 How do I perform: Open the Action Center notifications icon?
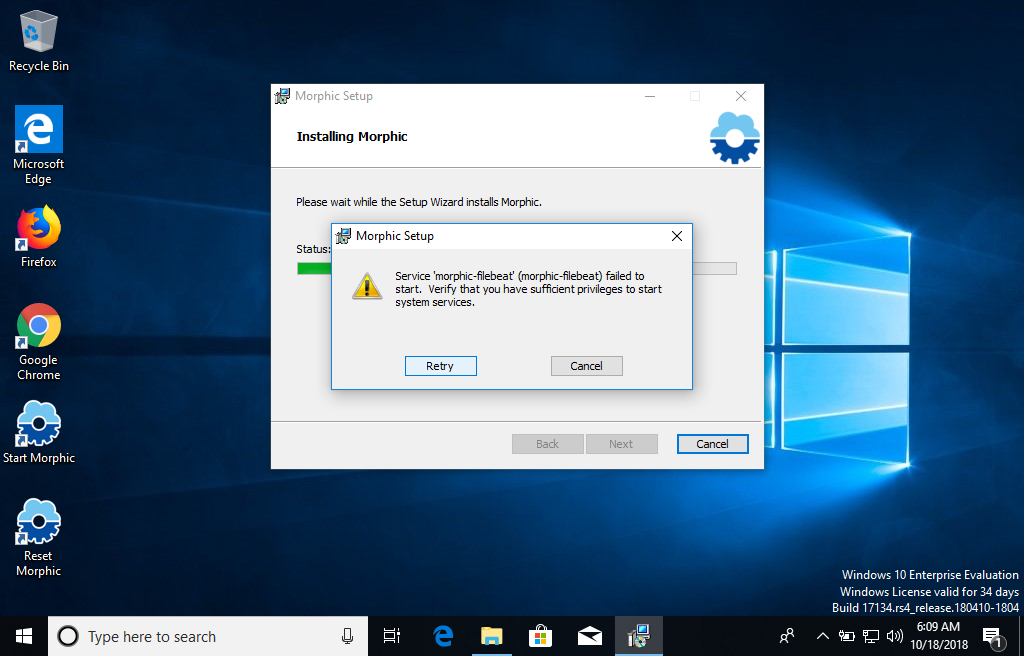(x=993, y=636)
